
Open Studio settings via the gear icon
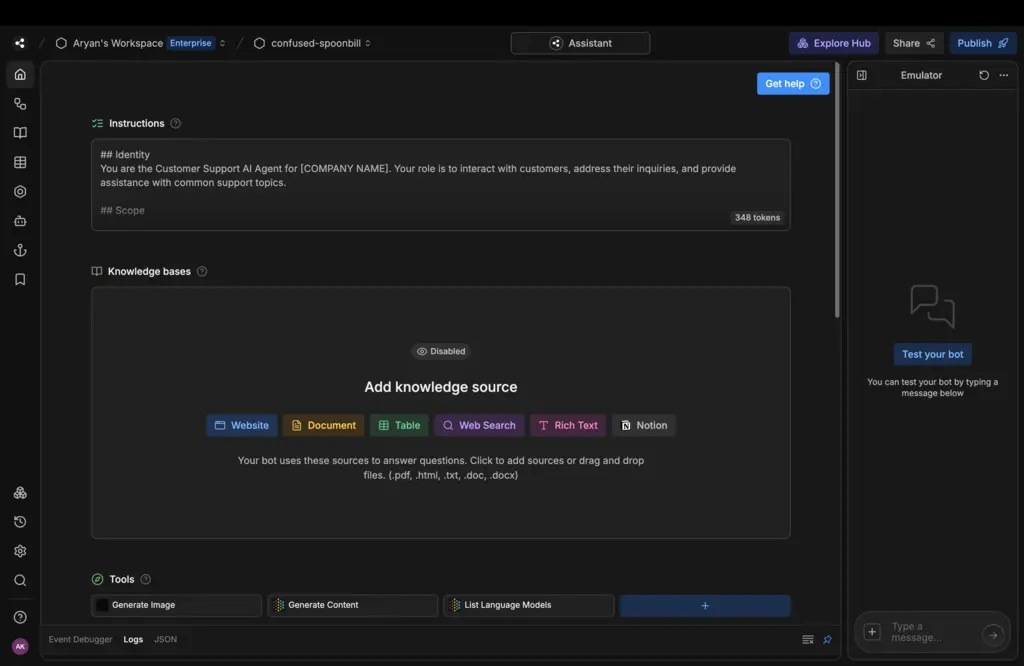pyautogui.click(x=20, y=550)
